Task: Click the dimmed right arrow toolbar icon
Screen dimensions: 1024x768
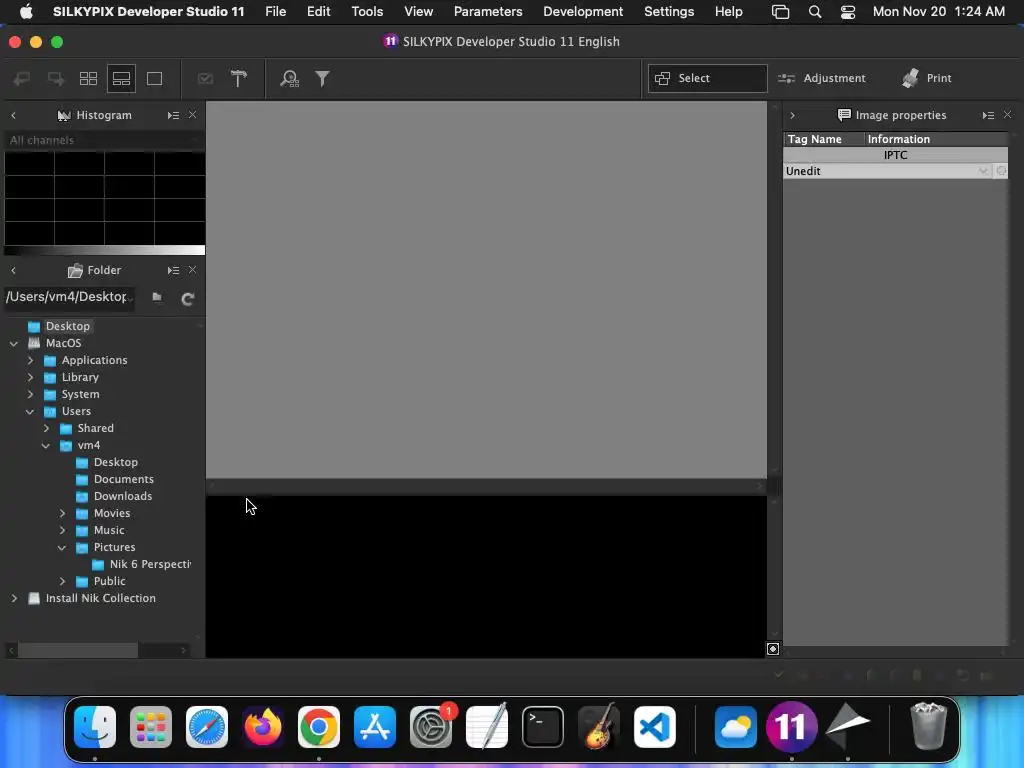Action: pos(56,78)
